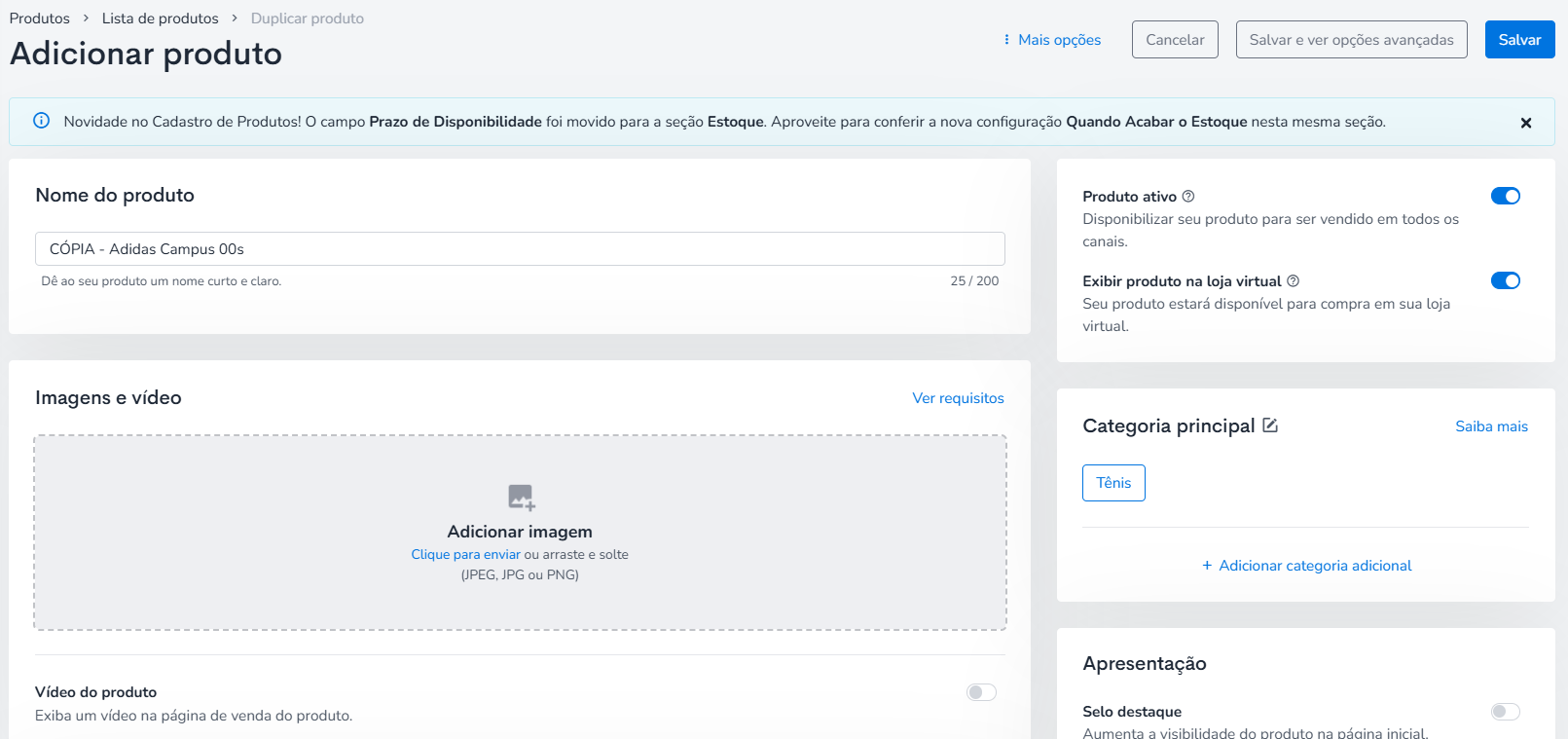Open the Ver requisitos link
Viewport: 1568px width, 739px height.
[958, 398]
